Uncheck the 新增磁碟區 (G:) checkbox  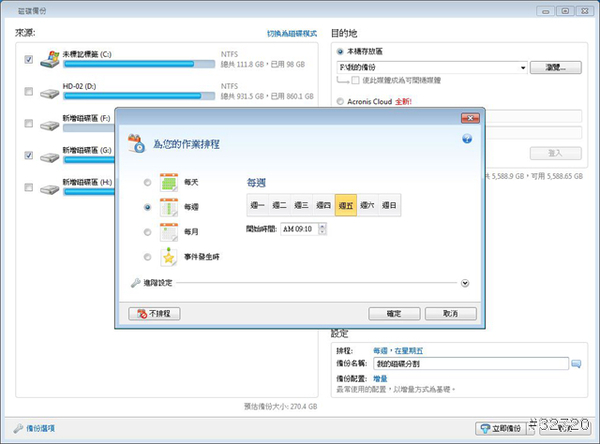pos(29,155)
